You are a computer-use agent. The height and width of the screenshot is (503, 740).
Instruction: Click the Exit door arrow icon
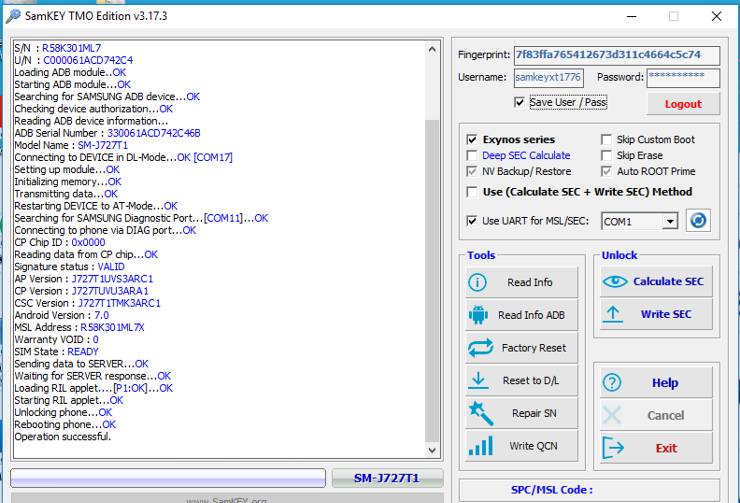click(613, 448)
